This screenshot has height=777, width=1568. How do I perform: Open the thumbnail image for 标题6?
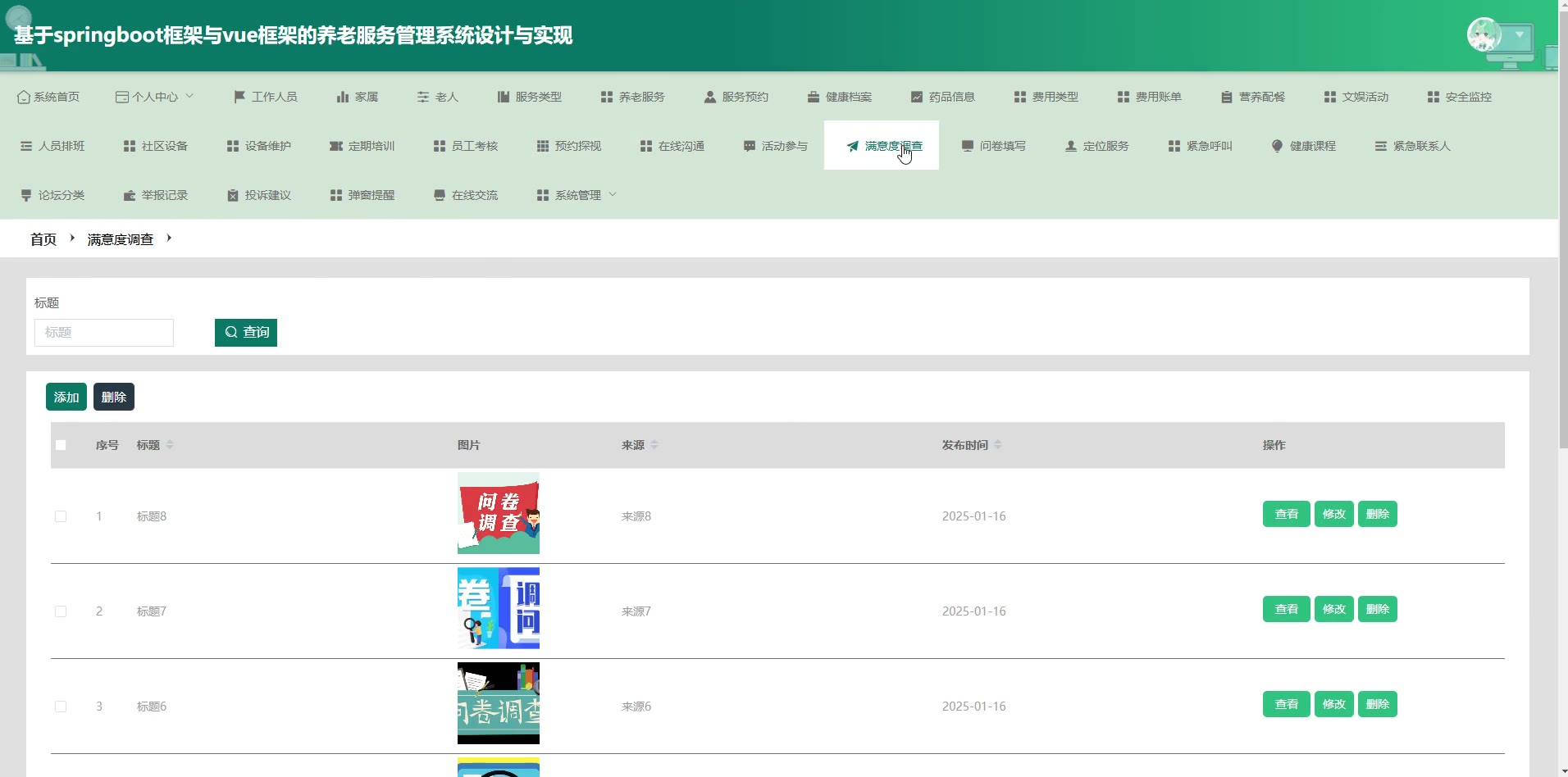pos(499,703)
